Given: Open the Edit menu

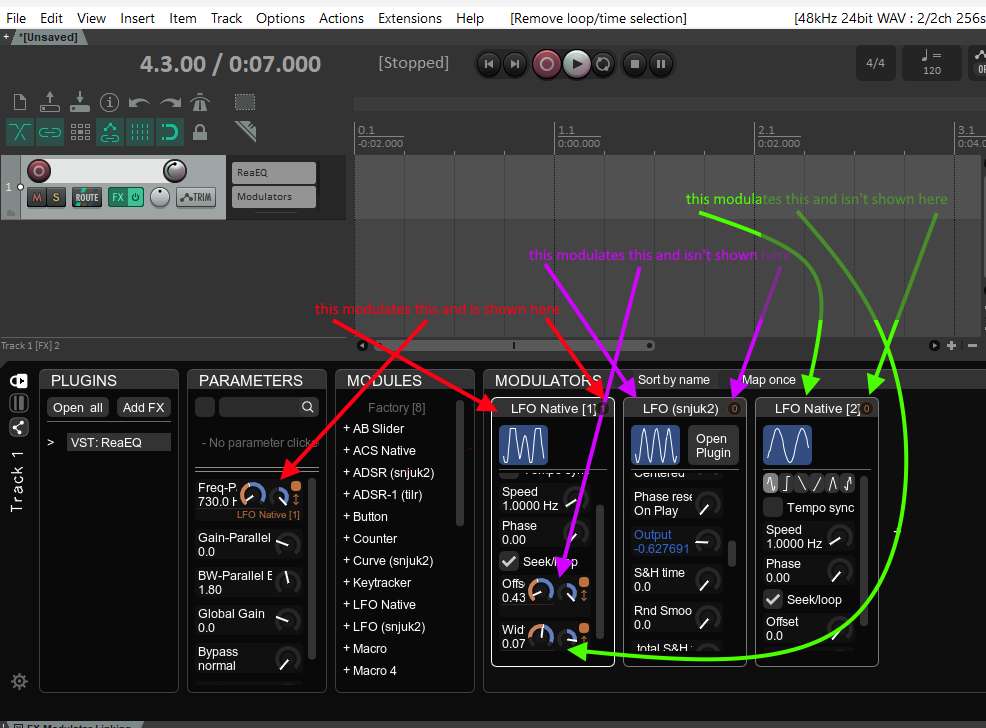Looking at the screenshot, I should coord(51,18).
